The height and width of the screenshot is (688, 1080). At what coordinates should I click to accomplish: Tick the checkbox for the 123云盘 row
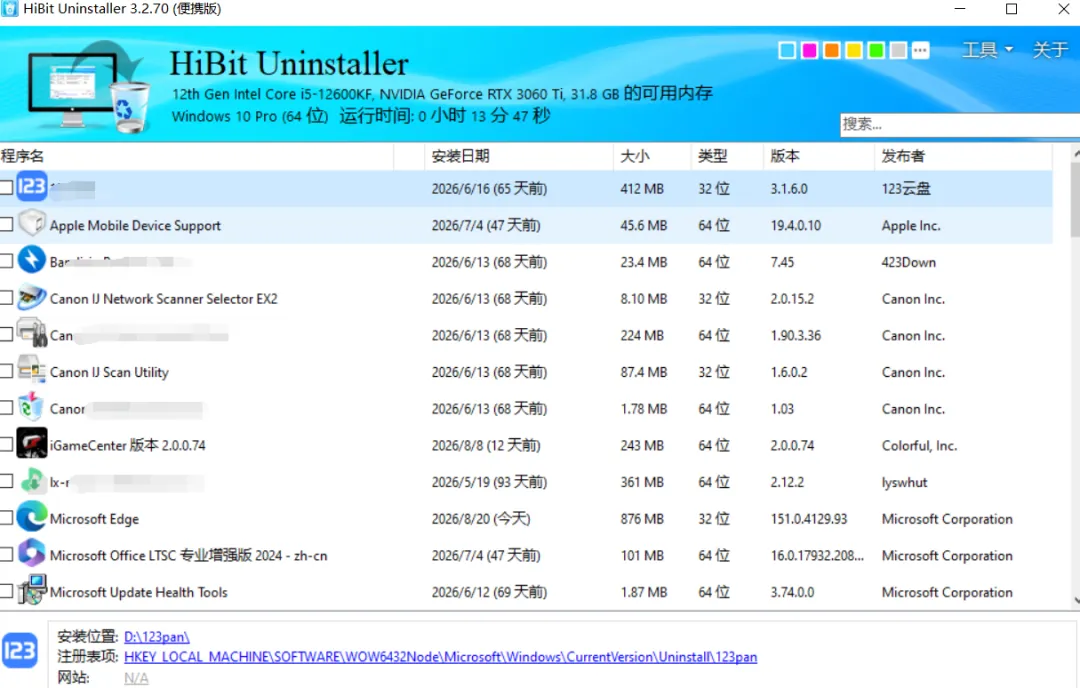[x=6, y=187]
